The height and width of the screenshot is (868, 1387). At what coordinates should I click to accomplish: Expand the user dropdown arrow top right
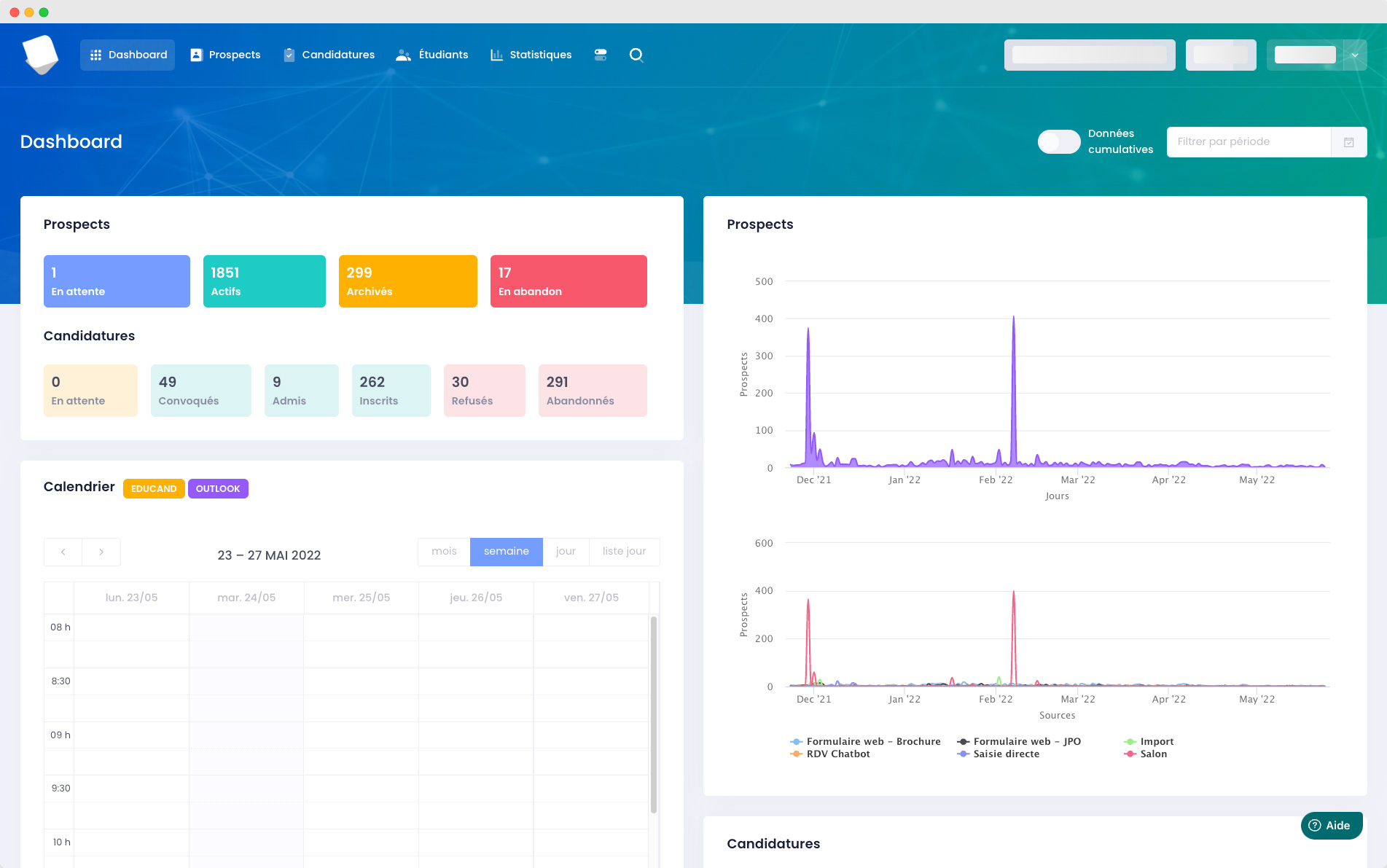(1355, 55)
